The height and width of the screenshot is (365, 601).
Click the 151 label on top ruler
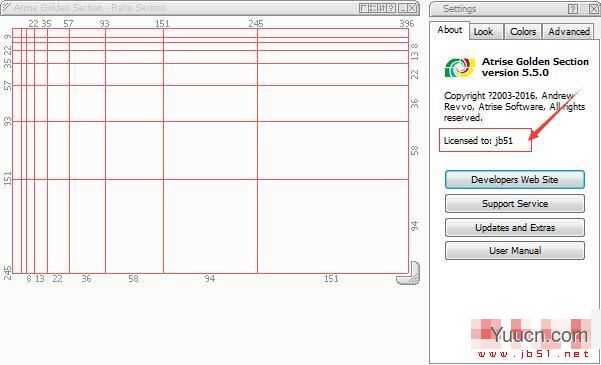[x=162, y=24]
